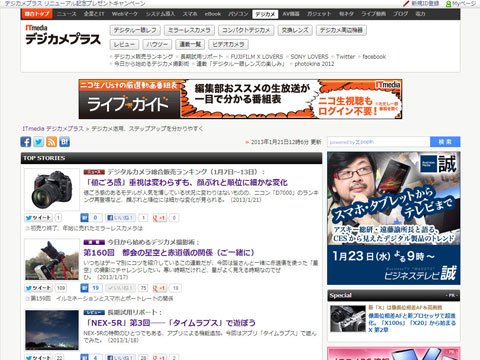The width and height of the screenshot is (480, 360).
Task: Open the 総合トップ tab
Action: [x=37, y=14]
